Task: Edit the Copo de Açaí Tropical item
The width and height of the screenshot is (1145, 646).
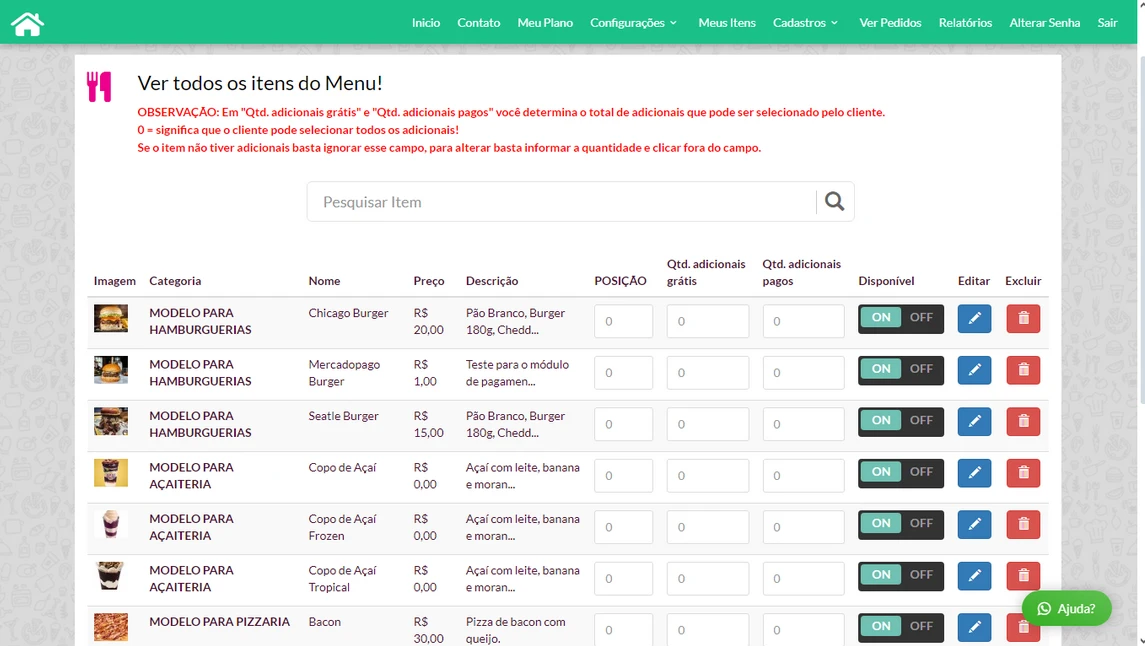Action: pyautogui.click(x=974, y=576)
